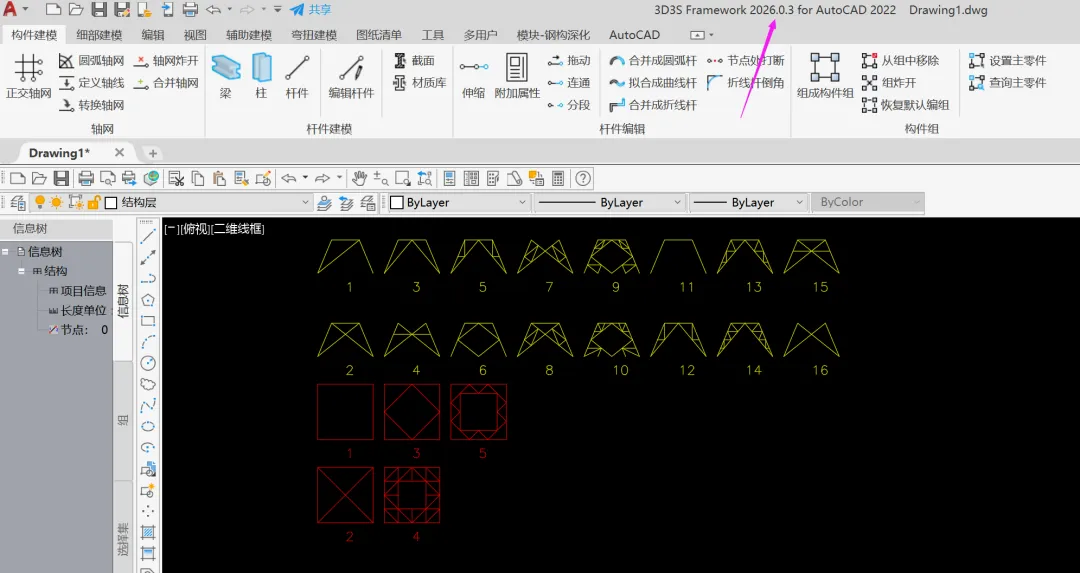This screenshot has width=1080, height=573.
Task: Click the 拖动 drag tool
Action: click(x=569, y=61)
